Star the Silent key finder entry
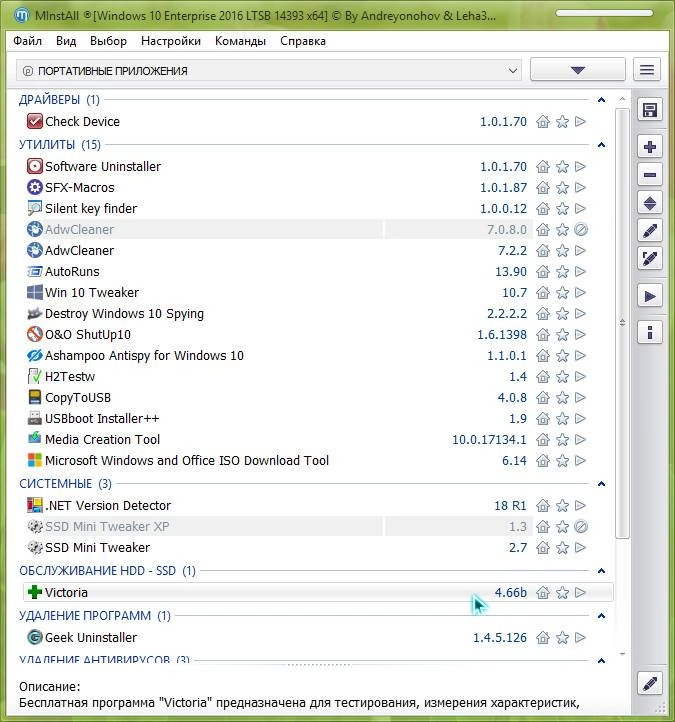This screenshot has height=722, width=675. 562,209
